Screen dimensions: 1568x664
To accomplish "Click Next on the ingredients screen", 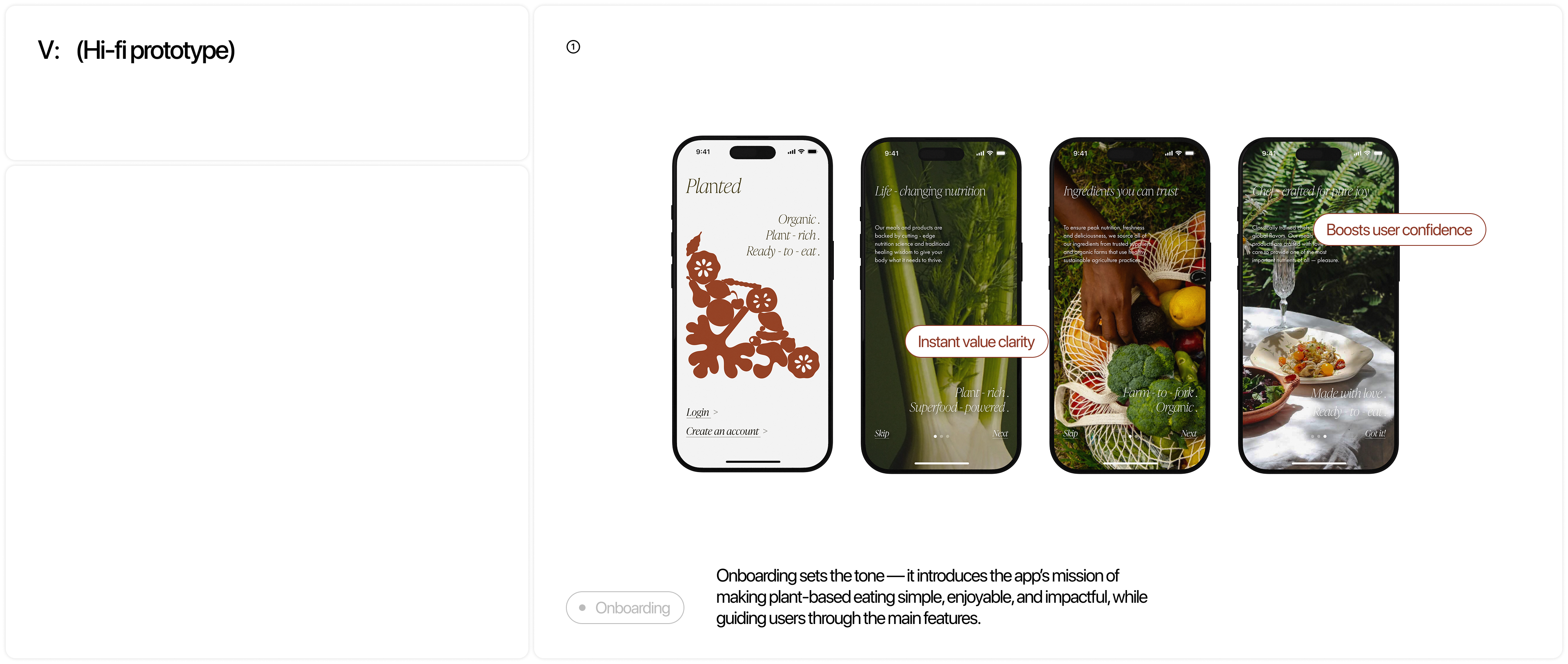I will [x=1189, y=433].
